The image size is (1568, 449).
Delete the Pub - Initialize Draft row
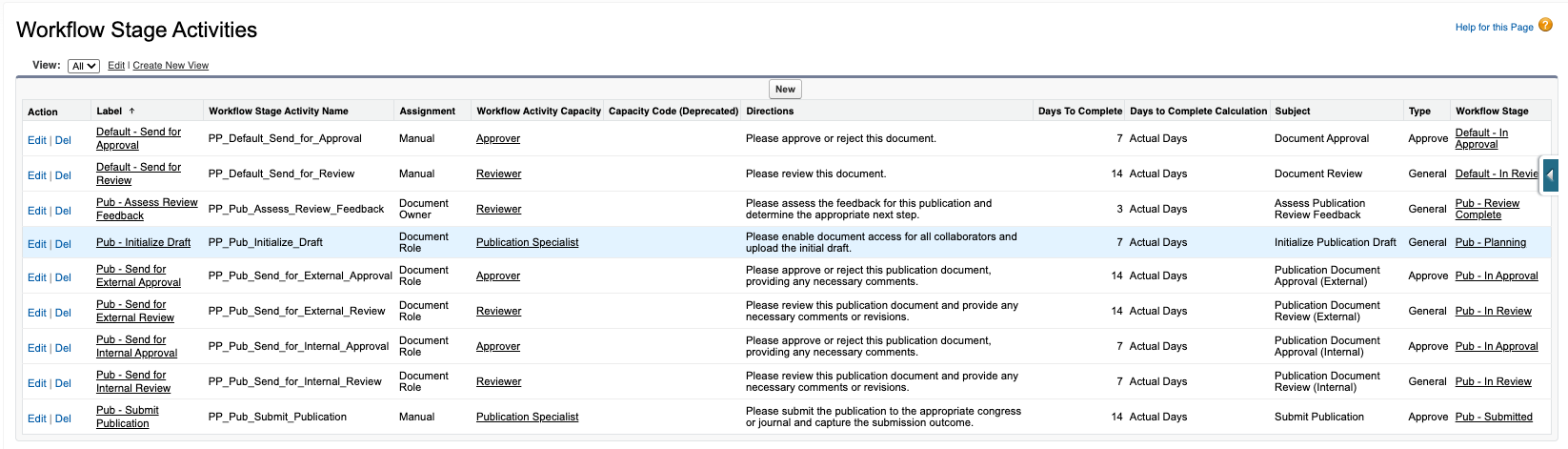point(63,244)
